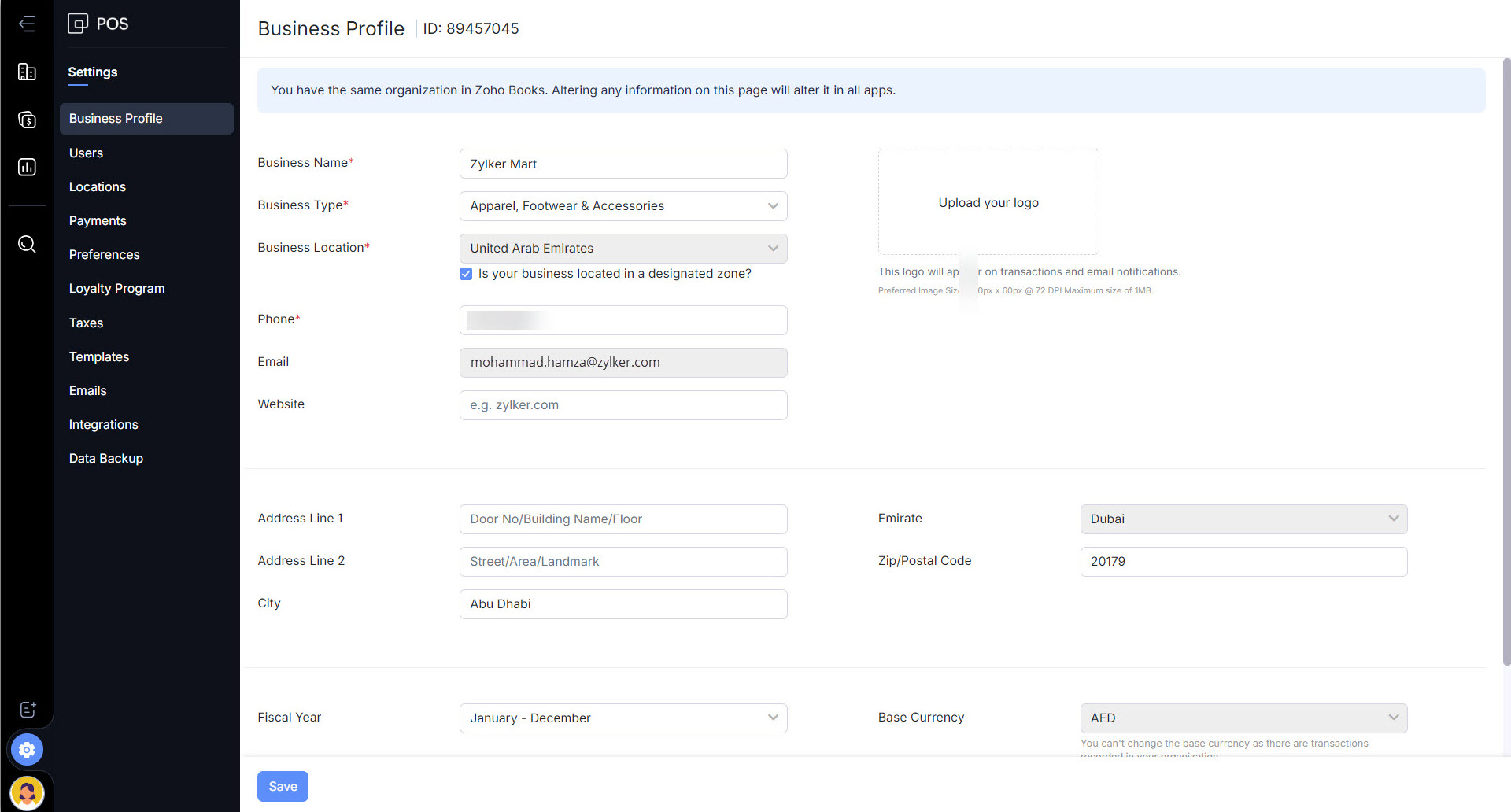
Task: Open the Data Backup settings page
Action: pyautogui.click(x=105, y=458)
